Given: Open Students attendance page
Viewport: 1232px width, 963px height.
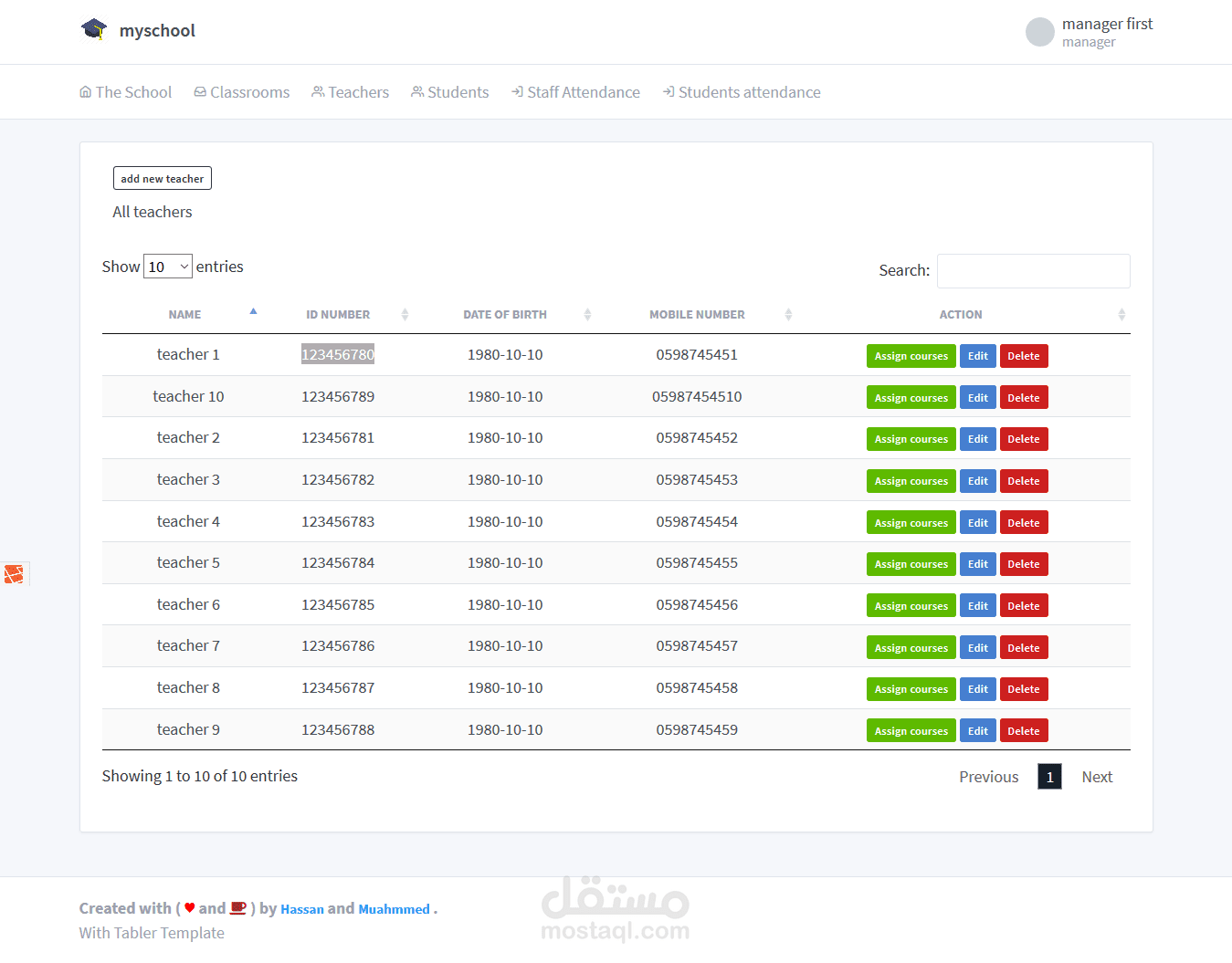Looking at the screenshot, I should pyautogui.click(x=742, y=92).
